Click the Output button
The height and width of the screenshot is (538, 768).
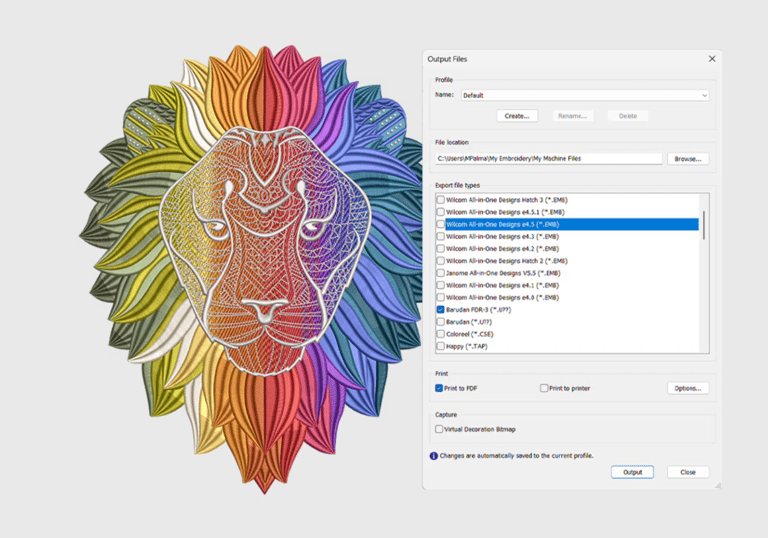tap(632, 472)
